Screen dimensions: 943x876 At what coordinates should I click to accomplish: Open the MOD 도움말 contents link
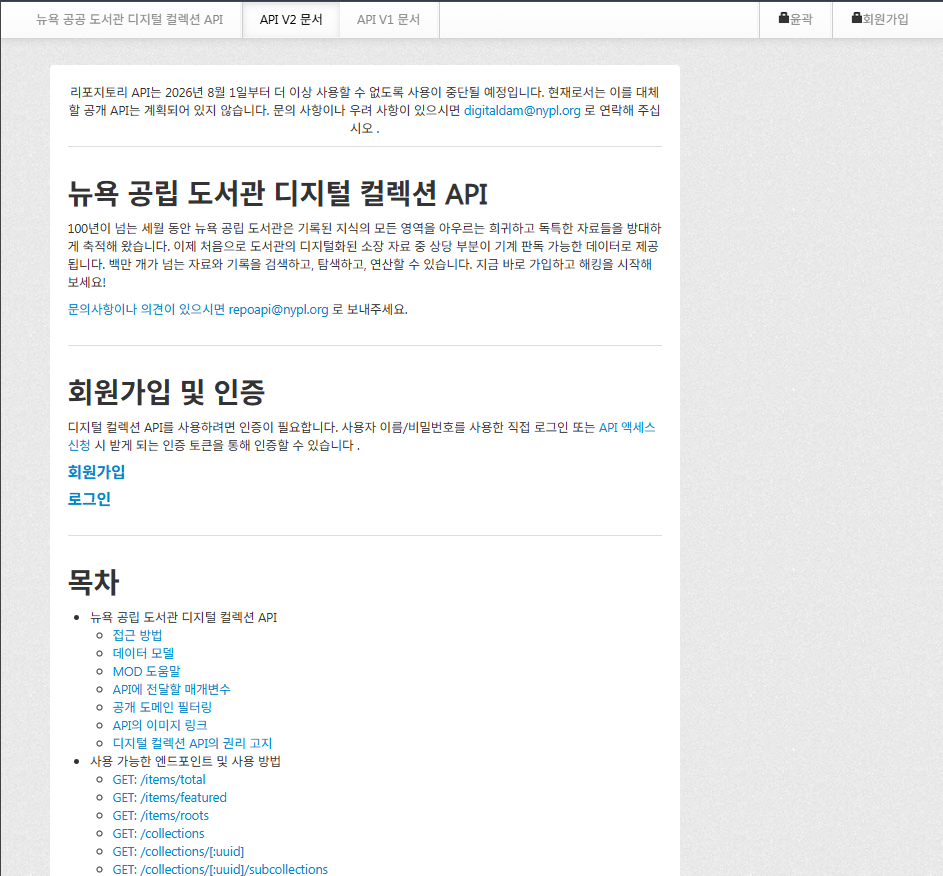(146, 671)
